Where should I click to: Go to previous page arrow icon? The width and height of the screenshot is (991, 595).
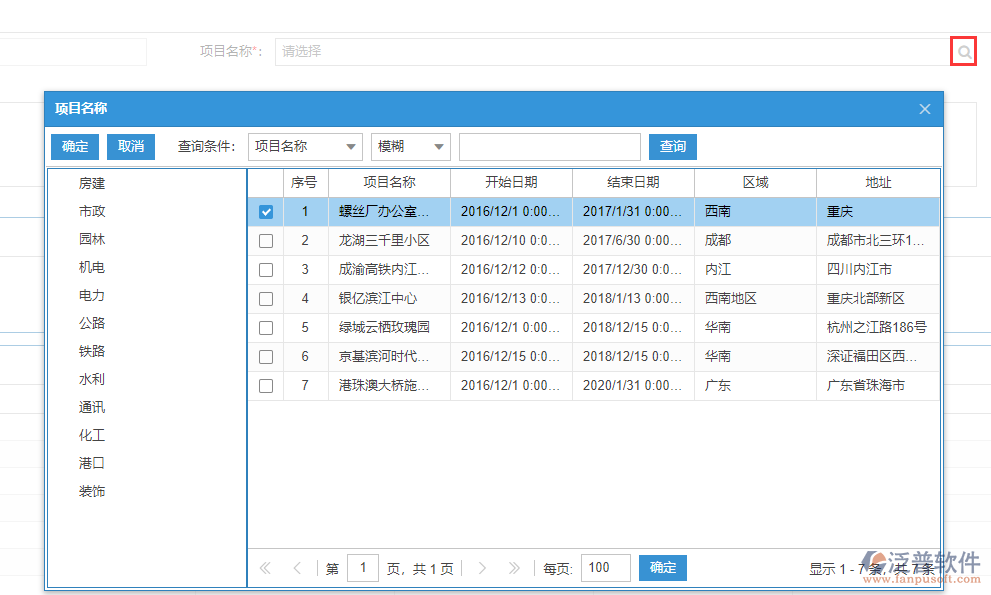[x=297, y=568]
